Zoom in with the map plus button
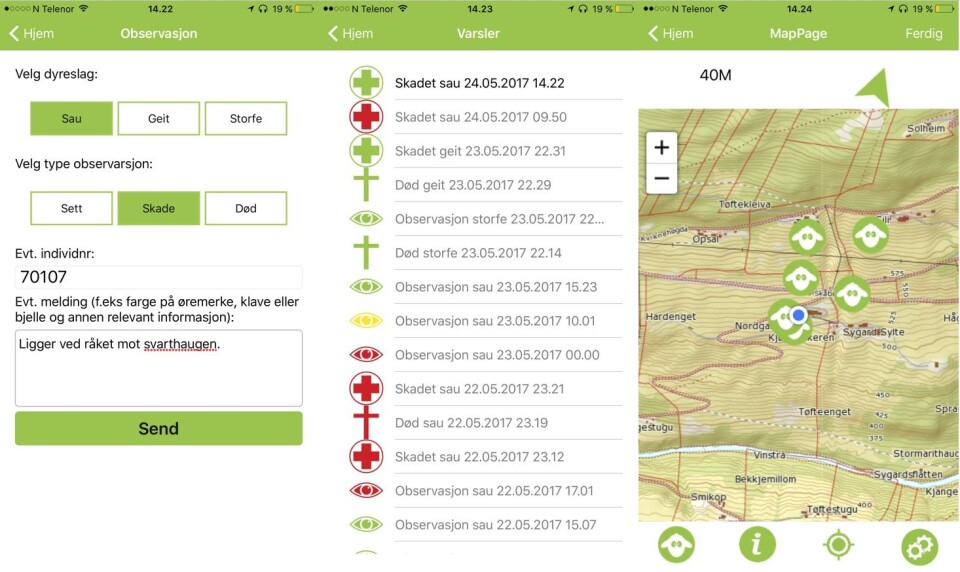Viewport: 960px width, 572px height. click(661, 148)
